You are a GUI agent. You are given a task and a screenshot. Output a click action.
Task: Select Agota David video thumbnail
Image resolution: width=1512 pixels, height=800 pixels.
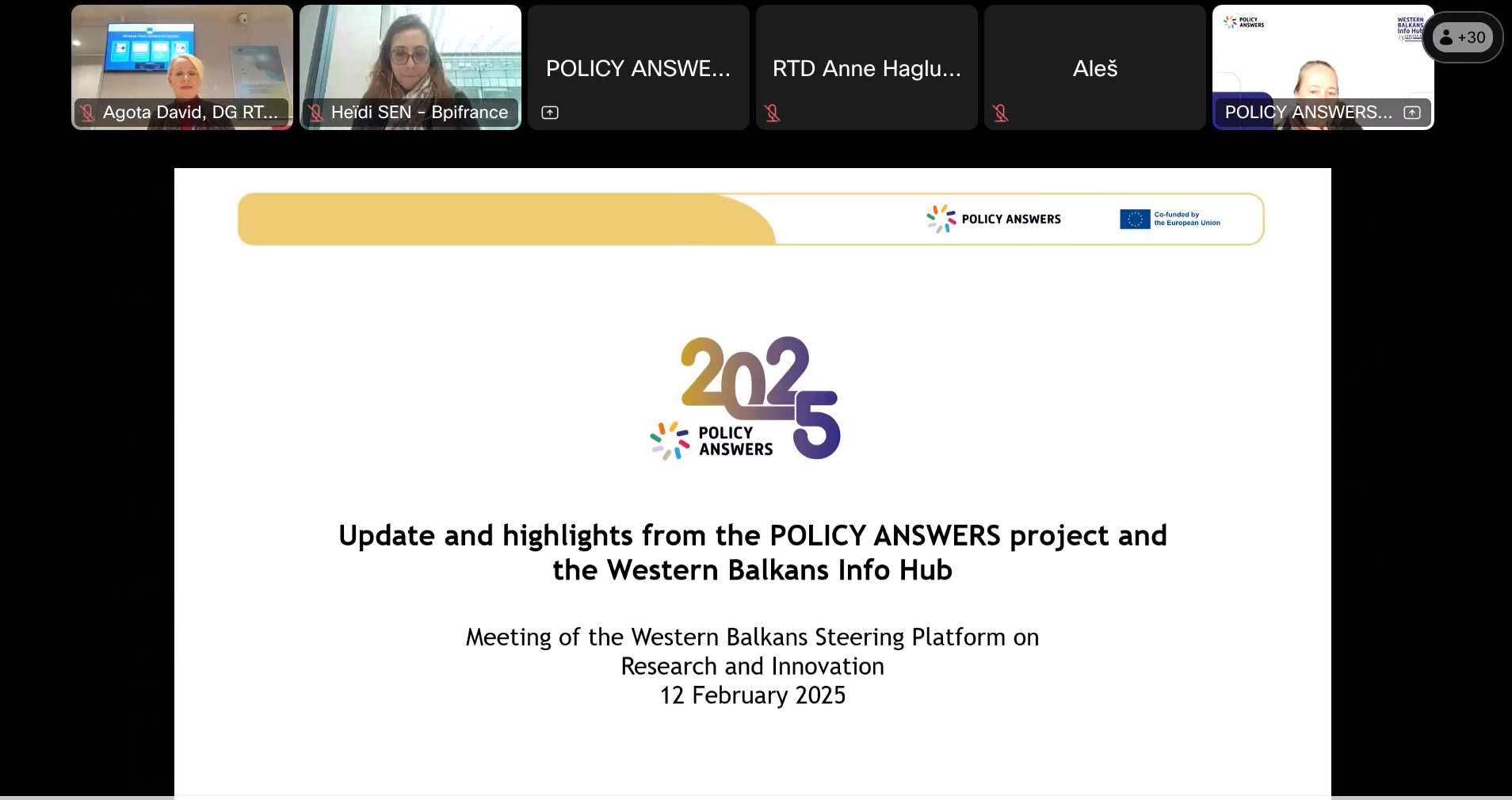[182, 67]
